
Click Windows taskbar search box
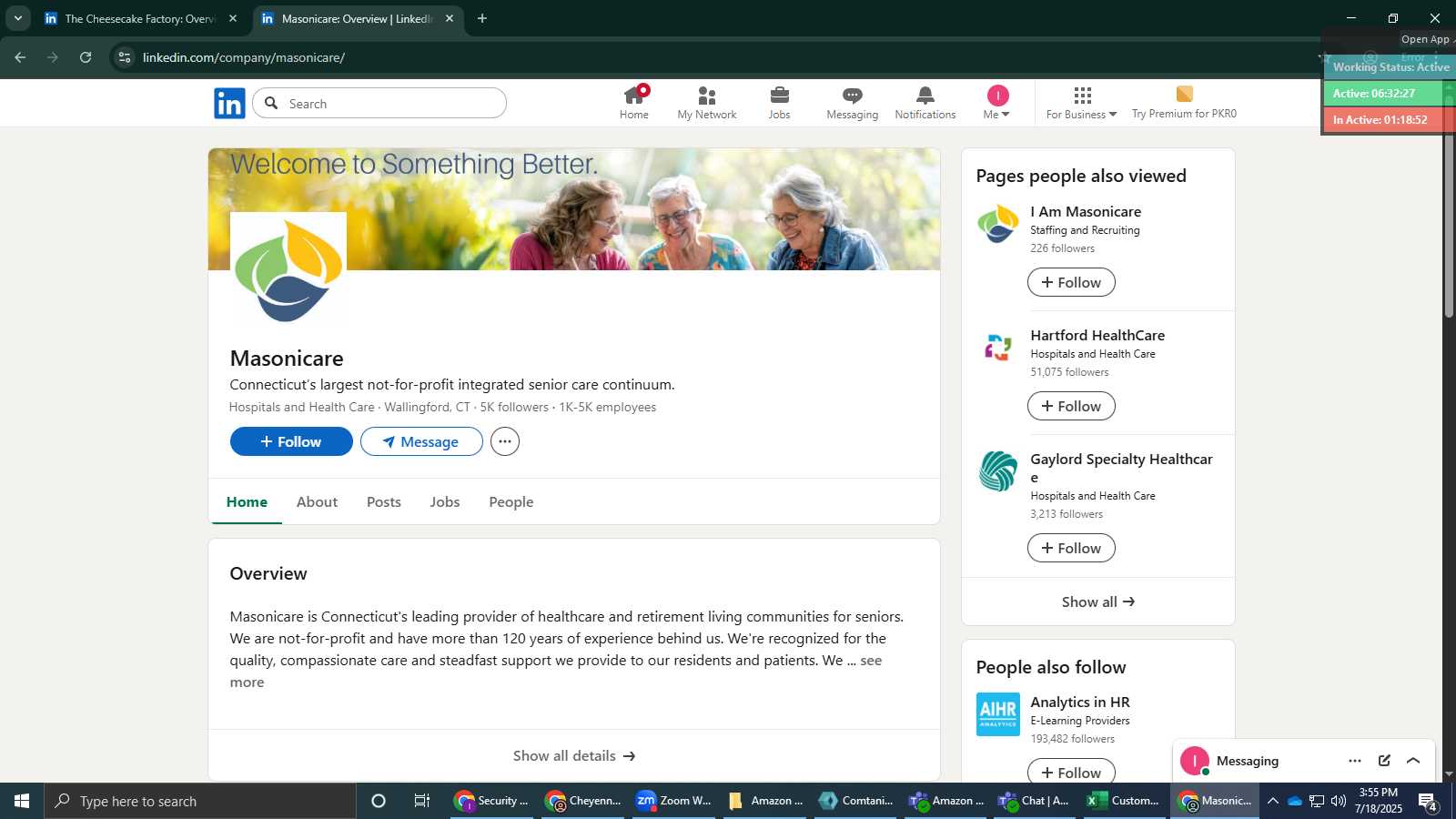[200, 801]
